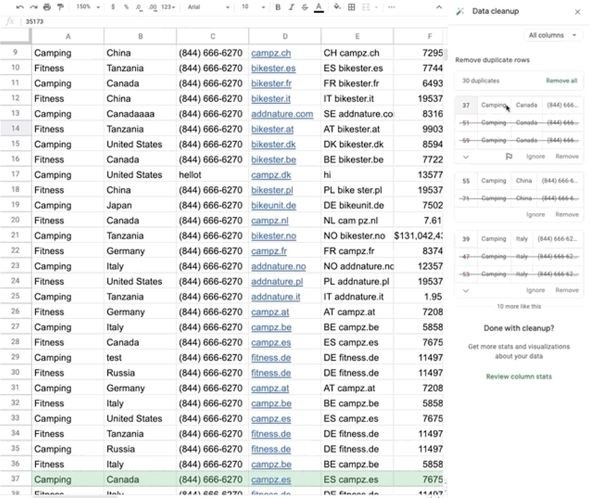The image size is (590, 498).
Task: Open the Arial font dropdown
Action: click(x=208, y=7)
